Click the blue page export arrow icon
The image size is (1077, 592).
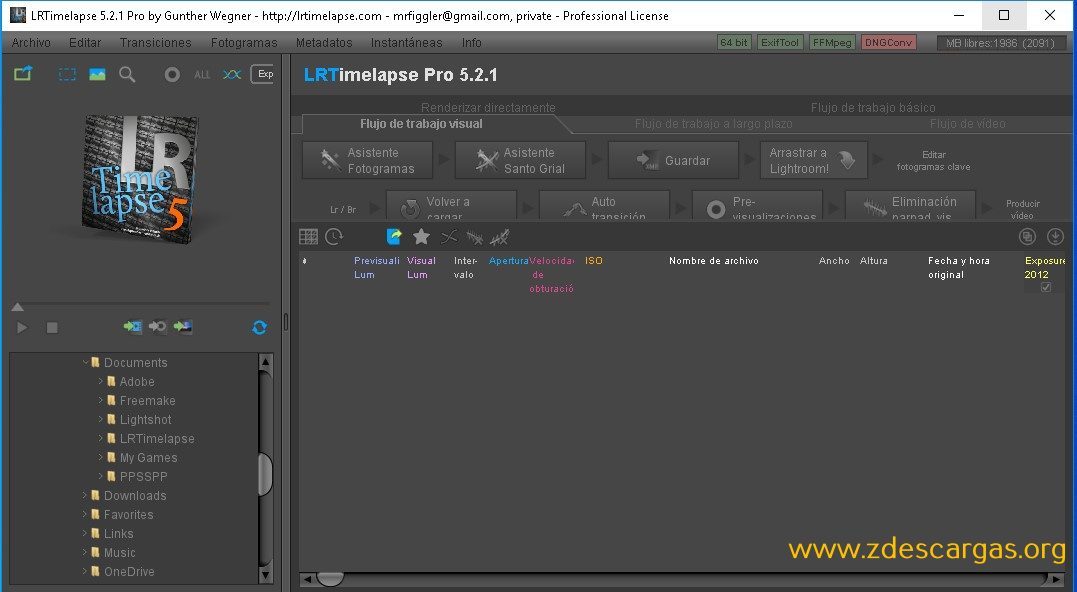pos(394,237)
